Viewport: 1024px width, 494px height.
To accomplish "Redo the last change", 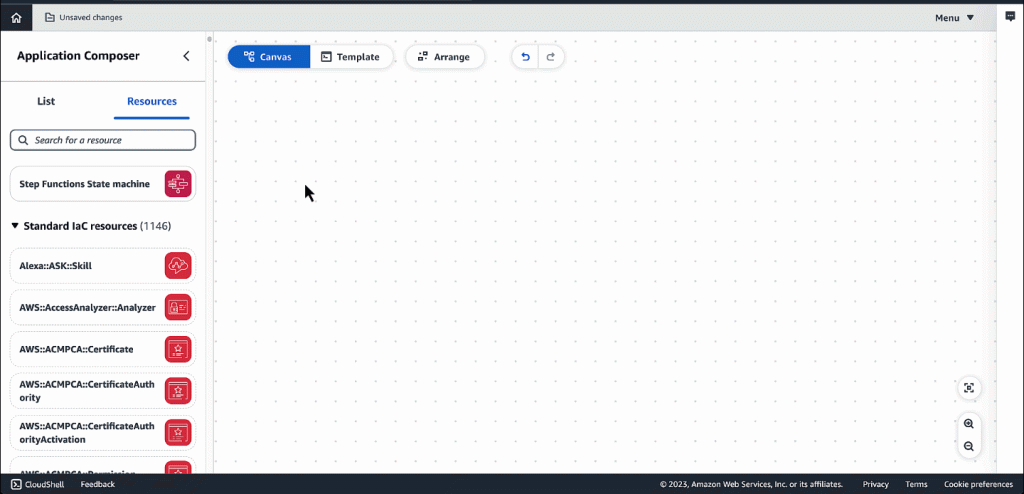I will [x=551, y=57].
